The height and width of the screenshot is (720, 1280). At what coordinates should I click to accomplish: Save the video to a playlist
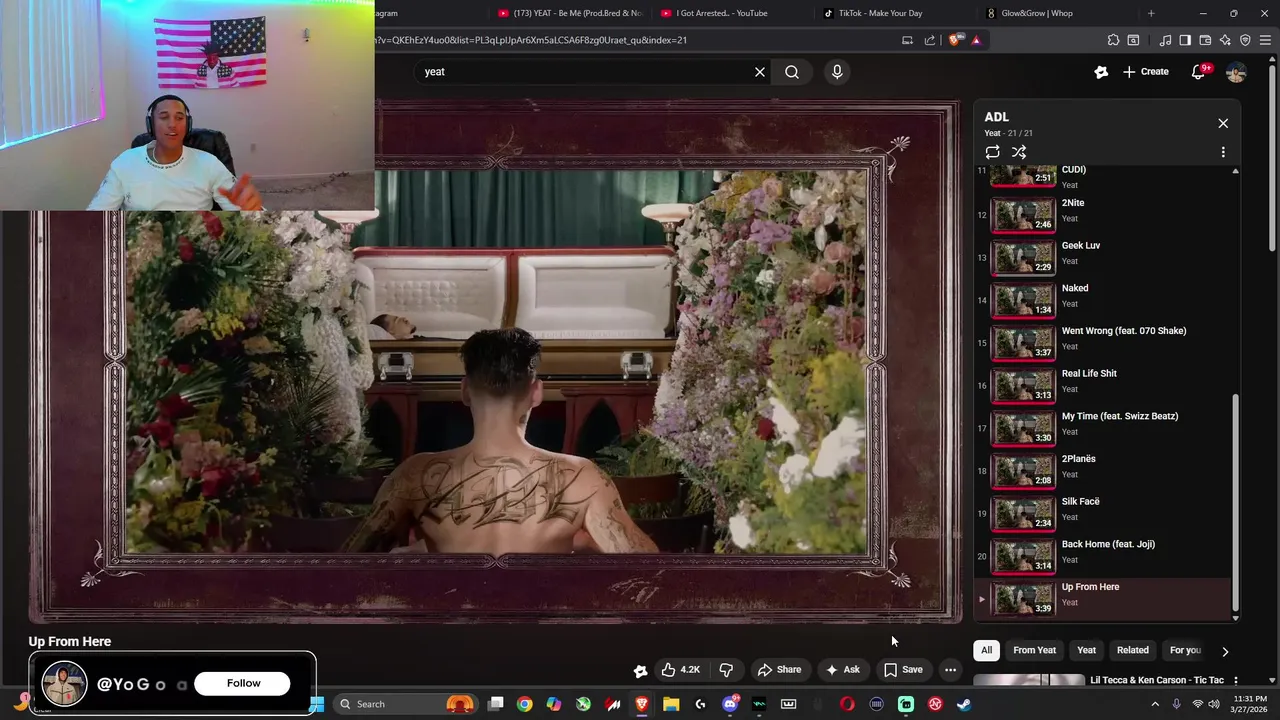tap(903, 670)
